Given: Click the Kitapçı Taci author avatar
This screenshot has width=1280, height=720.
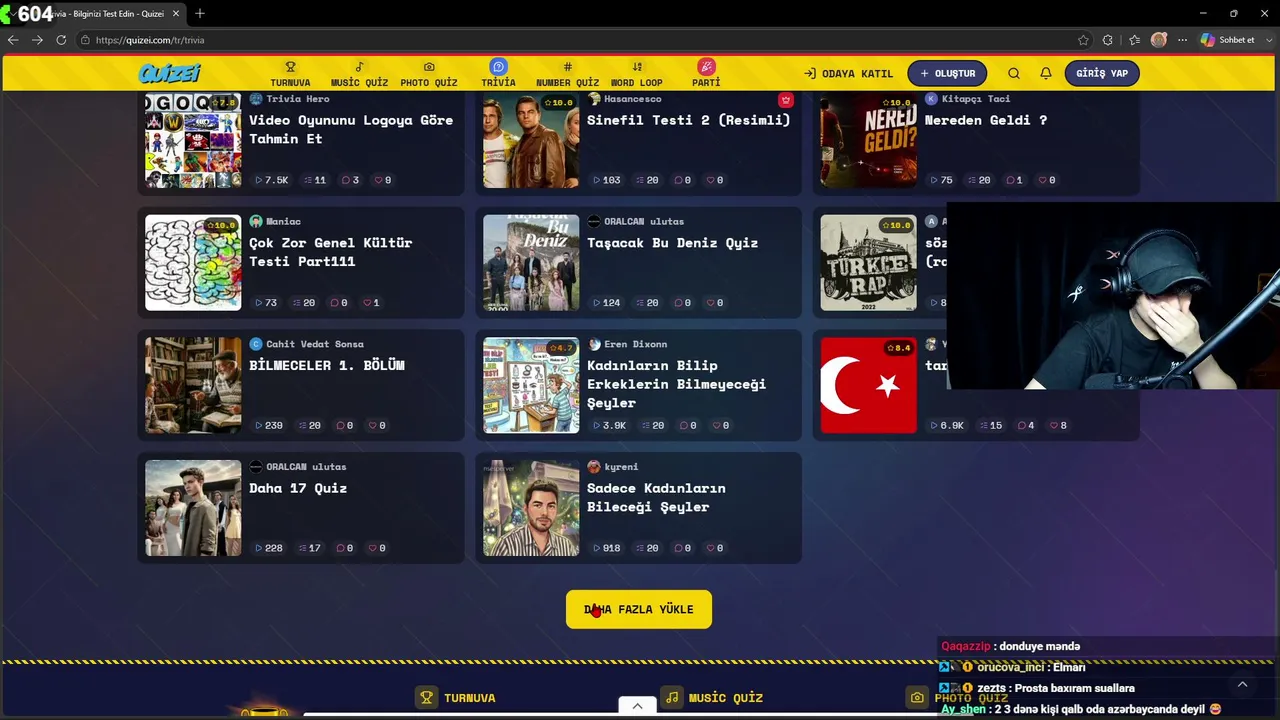Looking at the screenshot, I should 931,99.
